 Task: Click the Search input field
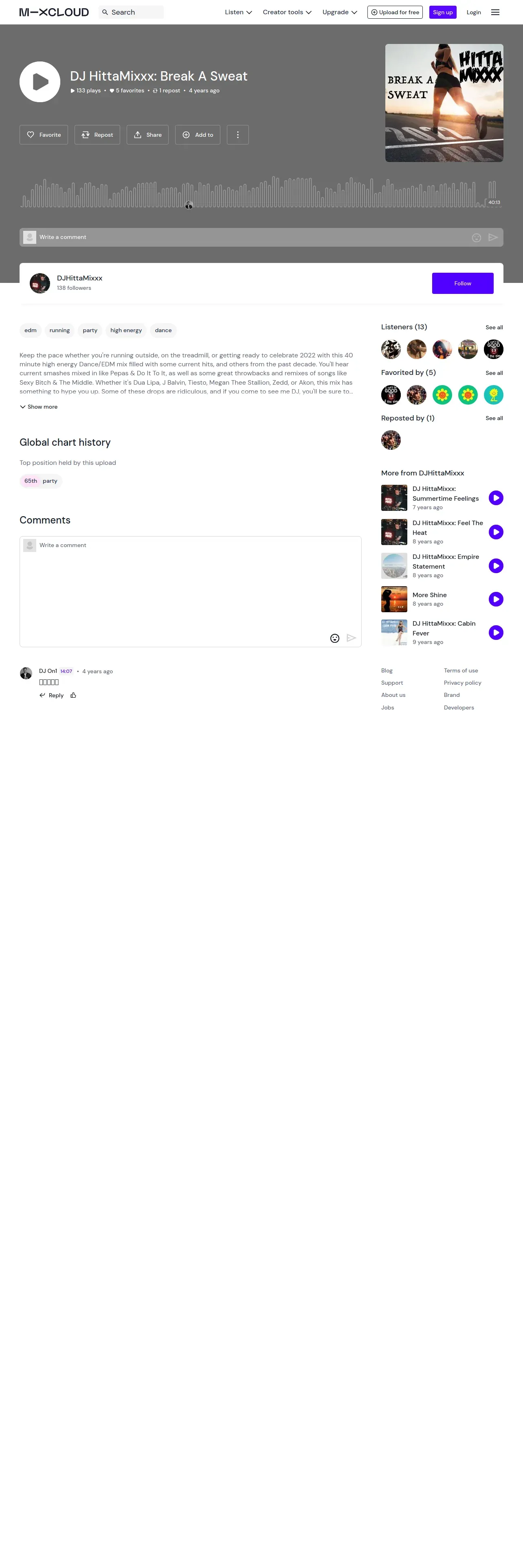tap(131, 12)
